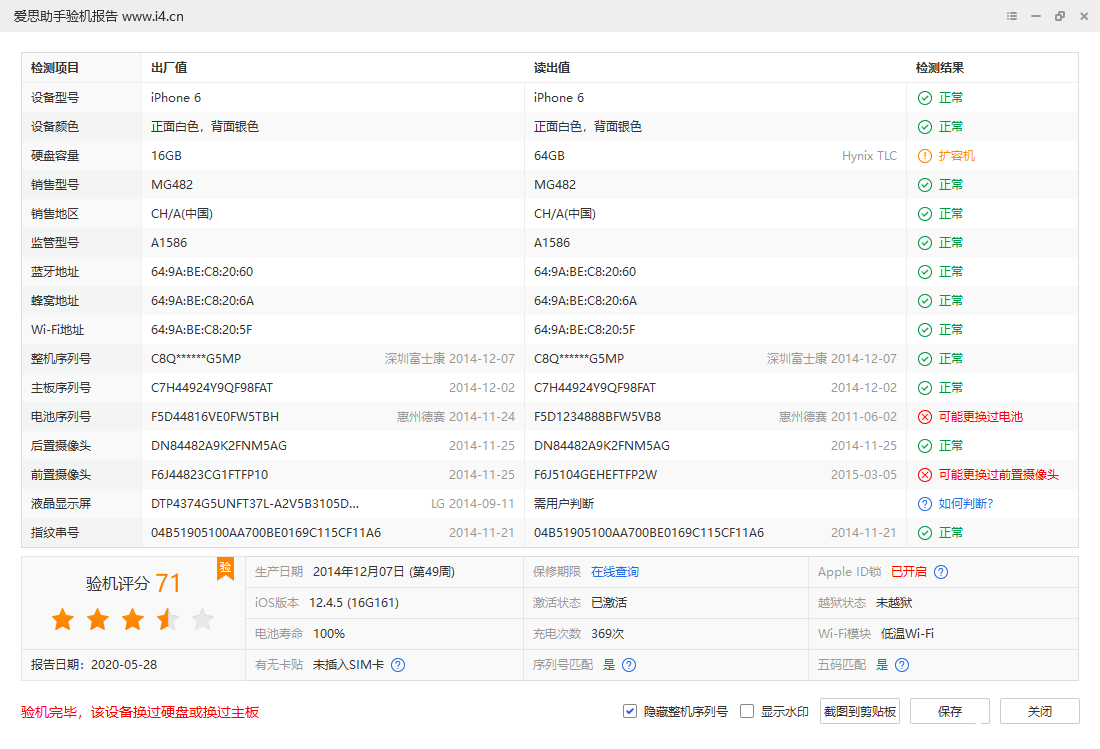Open the 如何判断? link for LCD screen

[965, 504]
